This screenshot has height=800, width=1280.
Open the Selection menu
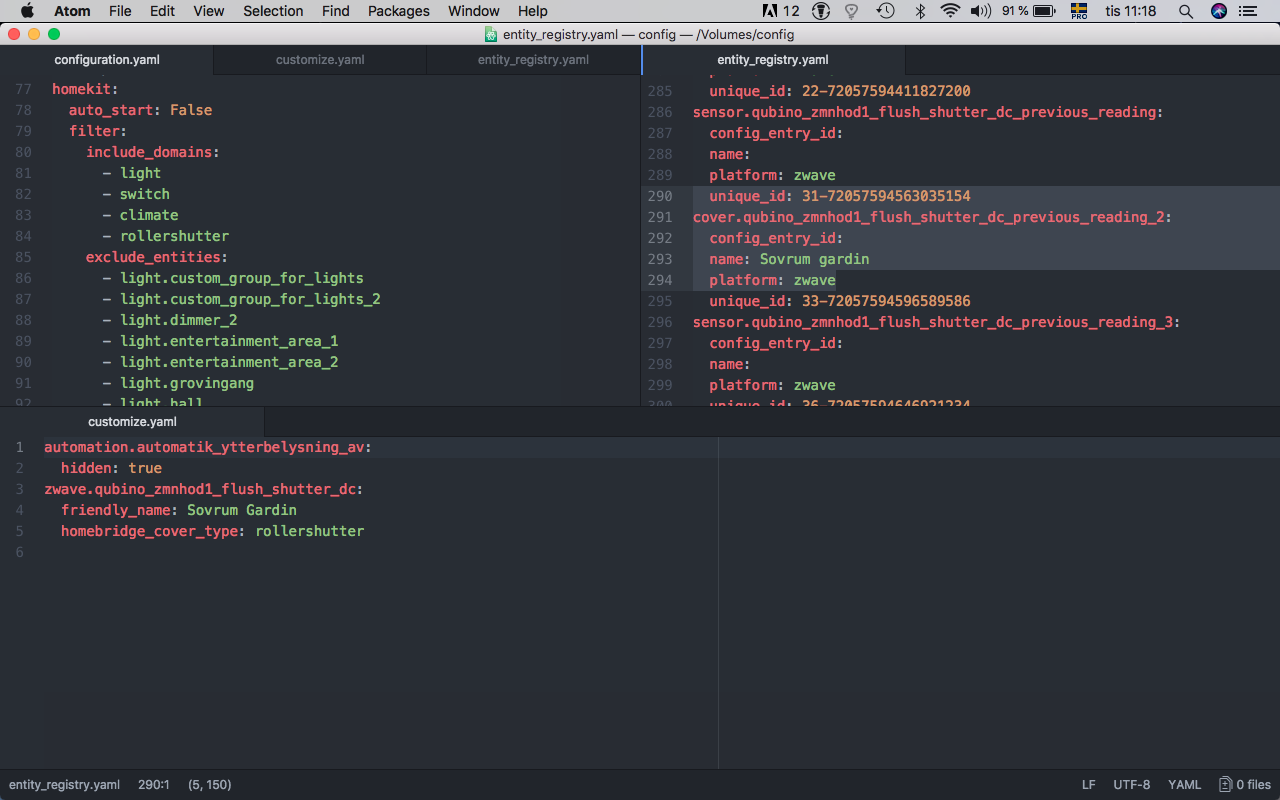coord(273,11)
